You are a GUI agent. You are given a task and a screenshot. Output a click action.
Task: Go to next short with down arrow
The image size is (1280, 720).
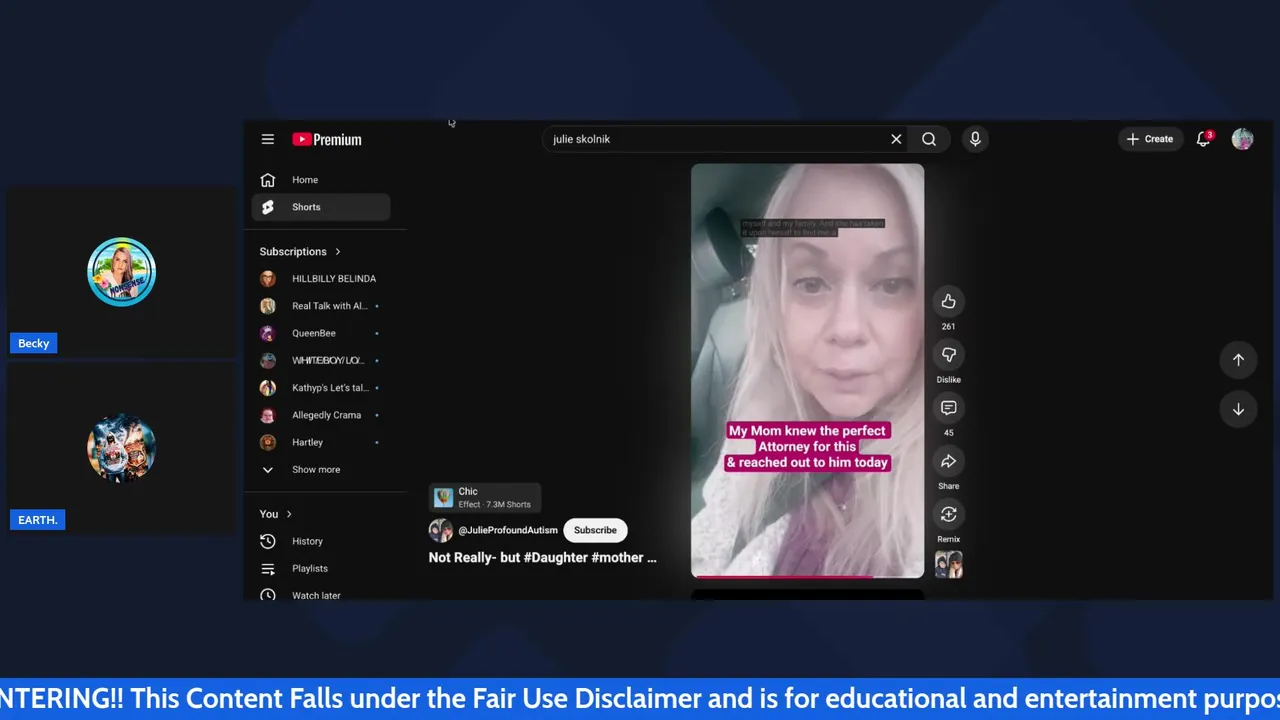coord(1238,409)
